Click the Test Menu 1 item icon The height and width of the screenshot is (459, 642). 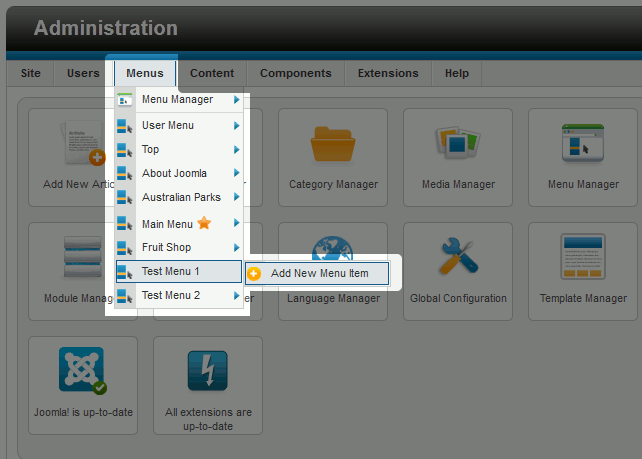(124, 271)
